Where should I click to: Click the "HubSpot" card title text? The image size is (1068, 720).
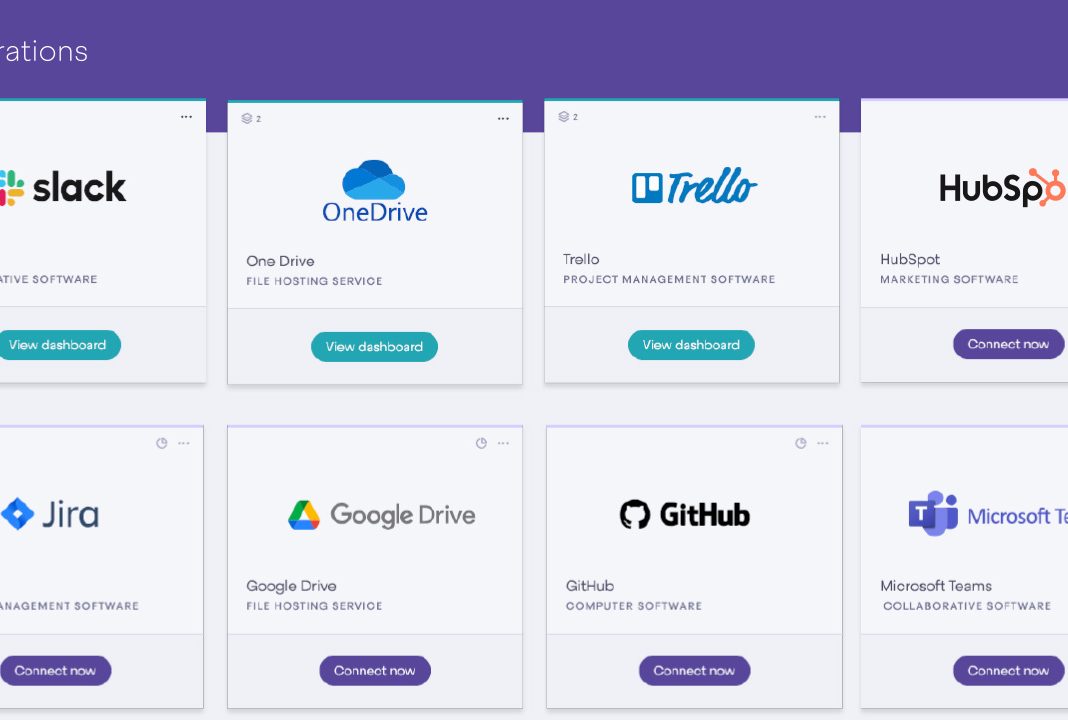(x=910, y=259)
